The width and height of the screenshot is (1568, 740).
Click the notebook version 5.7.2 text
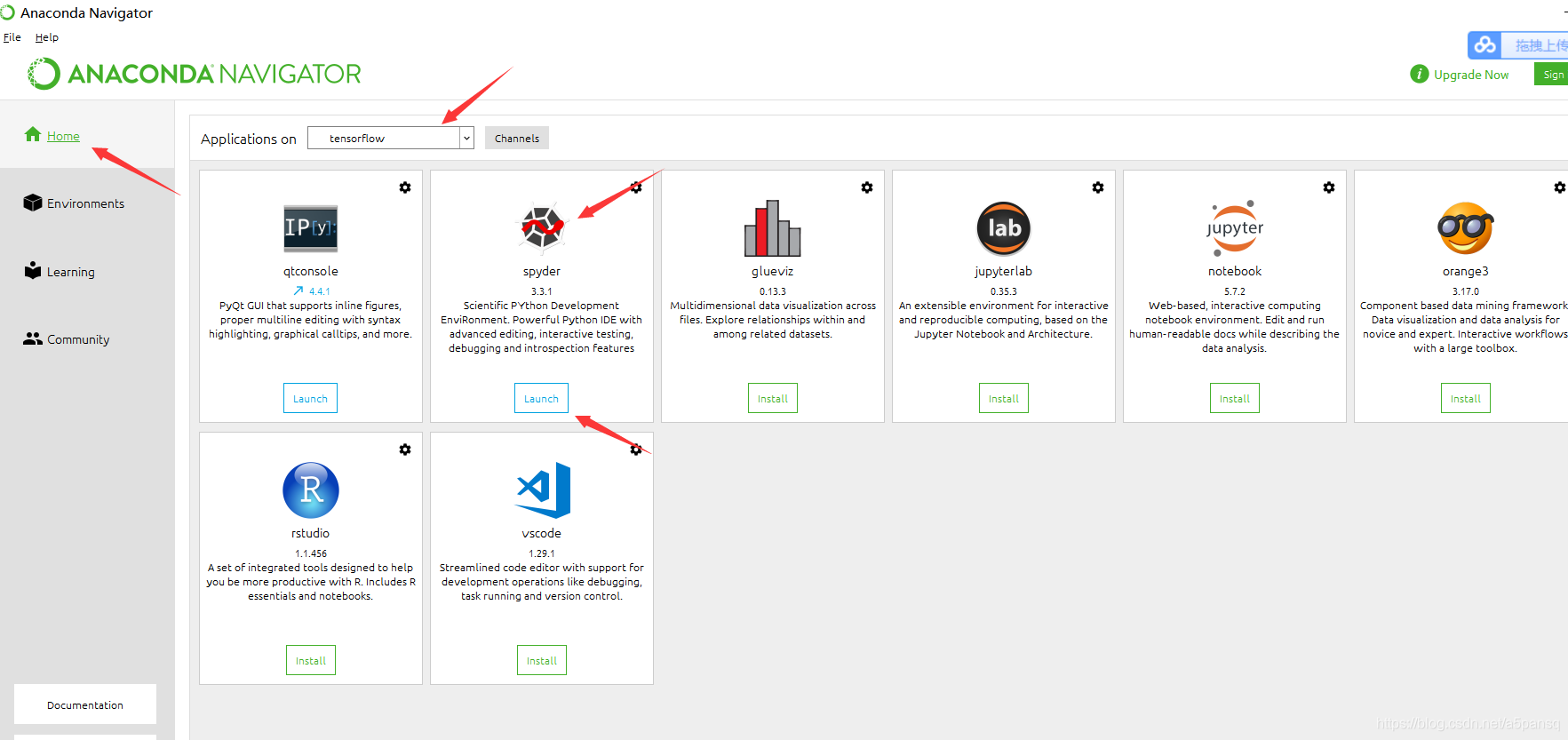[x=1235, y=291]
